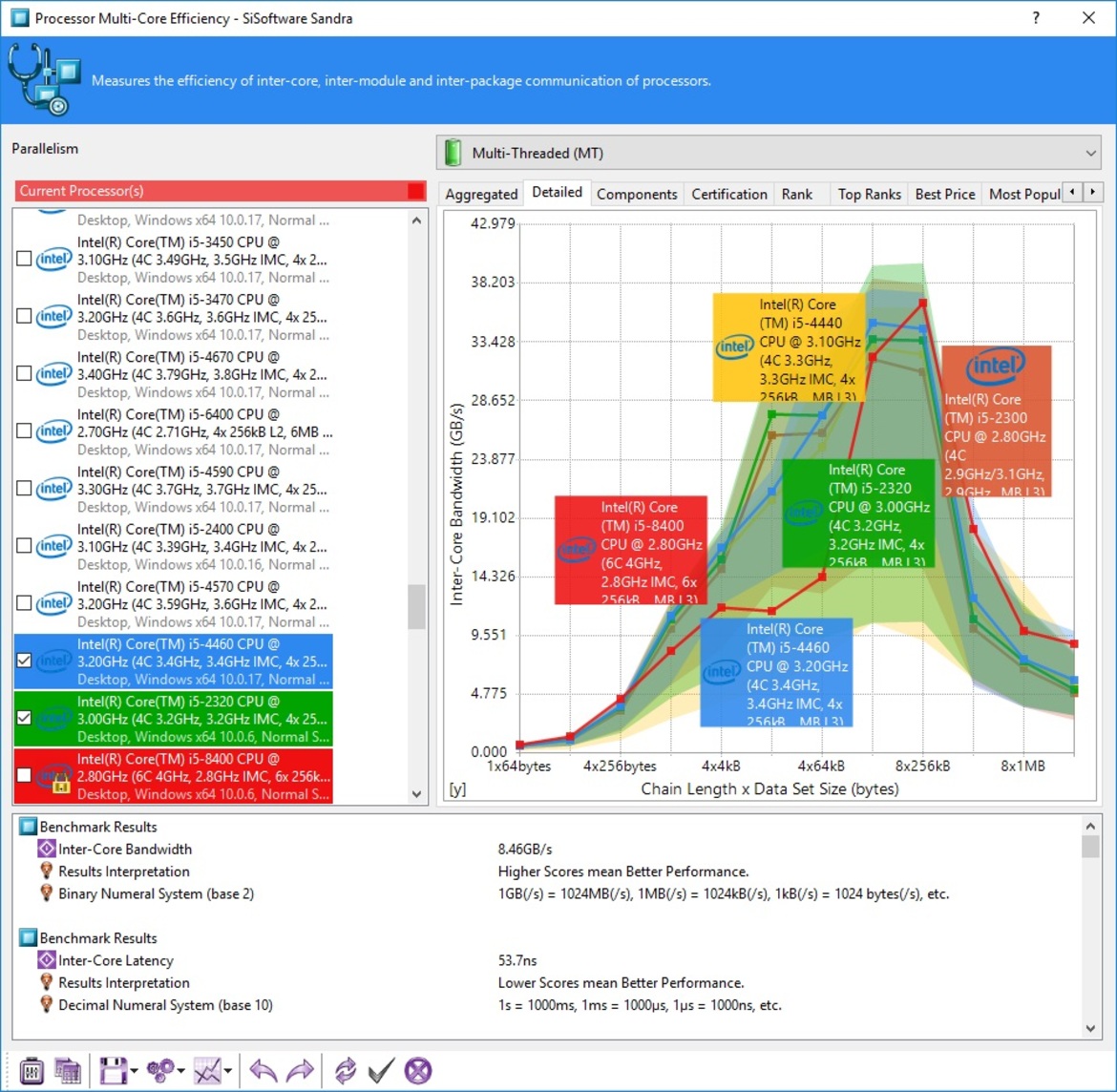Check the i5-3450 processor checkbox
The image size is (1117, 1092).
pos(24,259)
